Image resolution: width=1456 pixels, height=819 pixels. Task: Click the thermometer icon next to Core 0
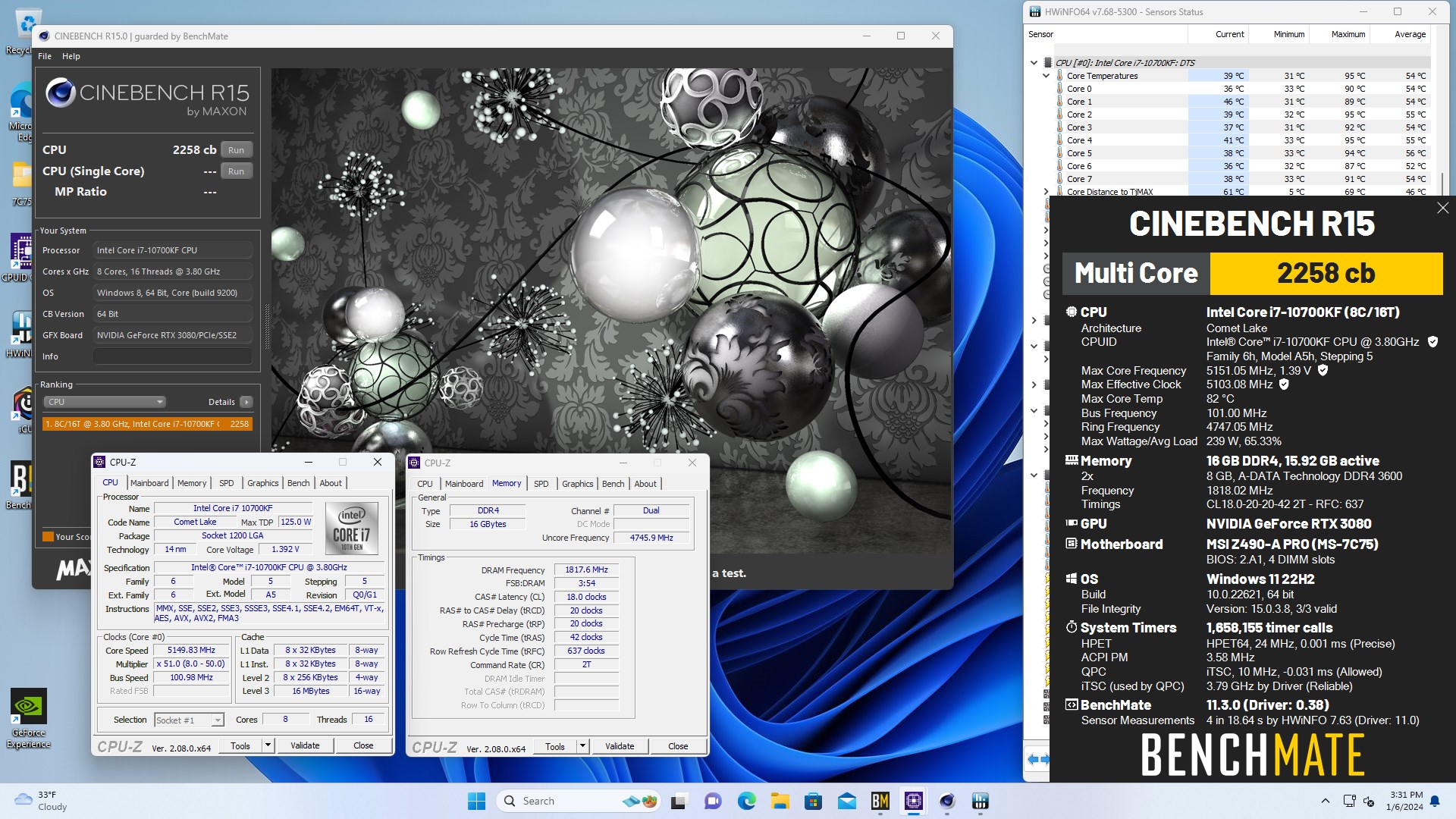(x=1059, y=89)
